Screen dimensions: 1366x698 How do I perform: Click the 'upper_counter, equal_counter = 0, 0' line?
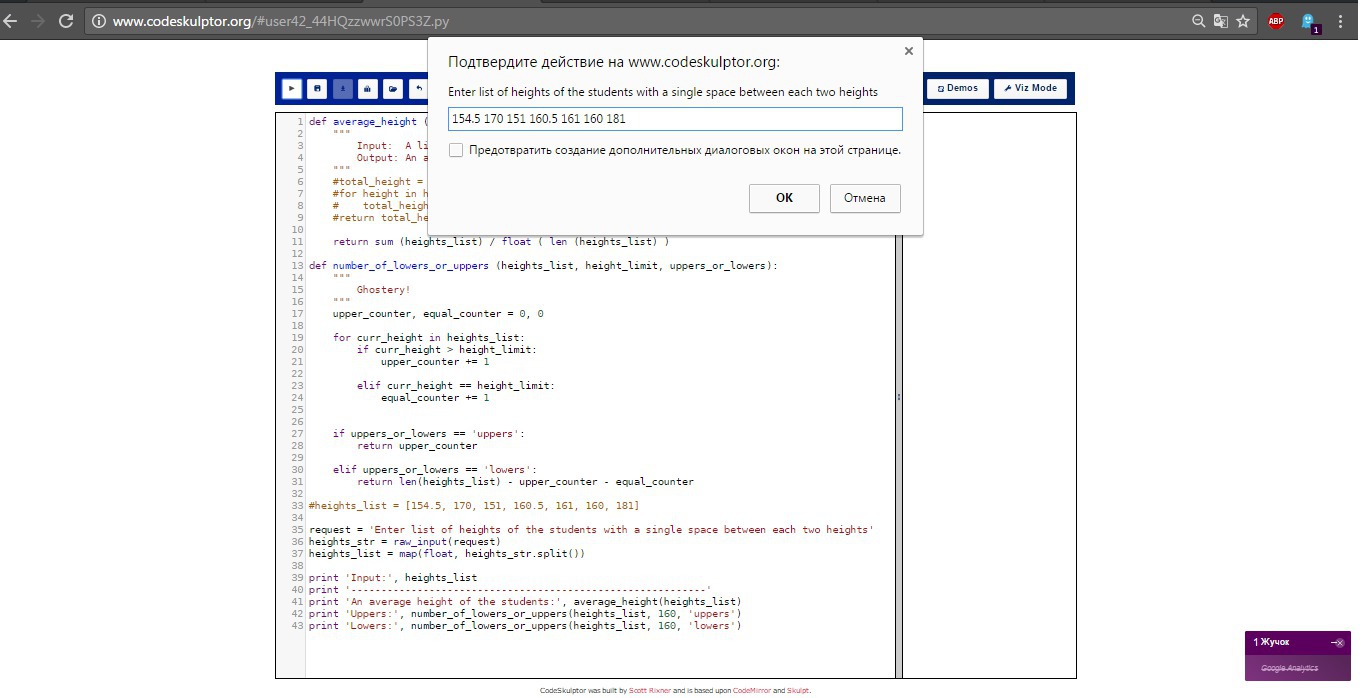[438, 314]
